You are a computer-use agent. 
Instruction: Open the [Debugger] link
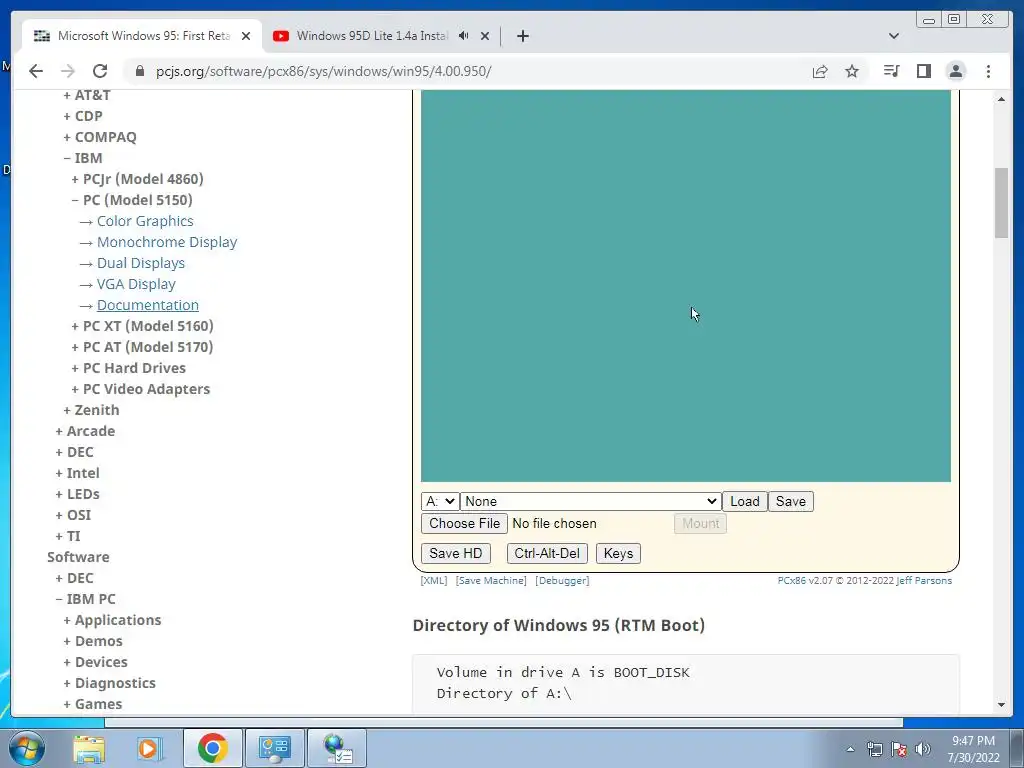(562, 581)
